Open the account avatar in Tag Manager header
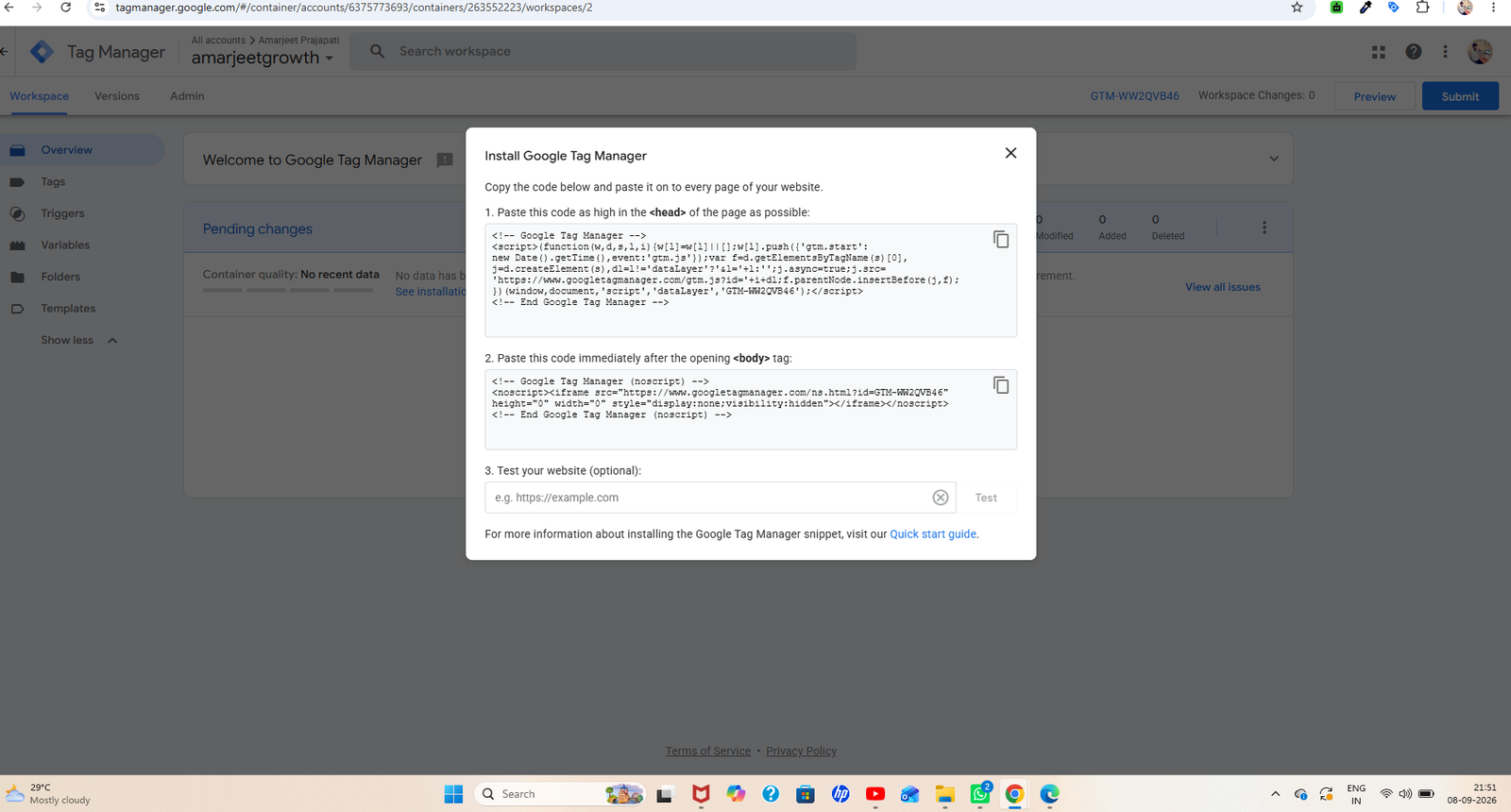This screenshot has height=812, width=1511. pyautogui.click(x=1480, y=52)
